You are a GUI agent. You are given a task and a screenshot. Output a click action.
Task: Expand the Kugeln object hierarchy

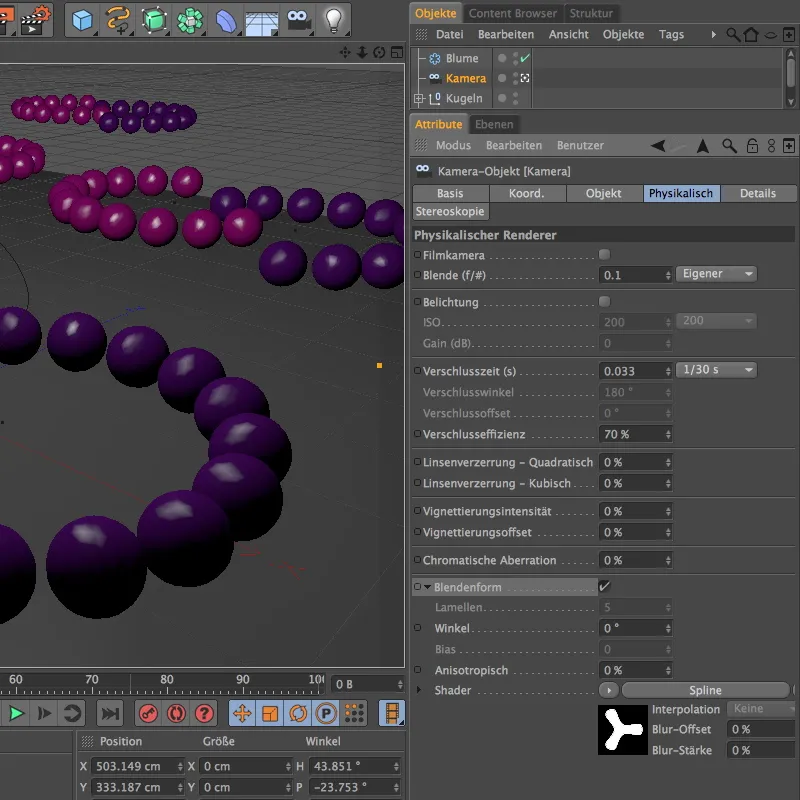click(x=419, y=98)
